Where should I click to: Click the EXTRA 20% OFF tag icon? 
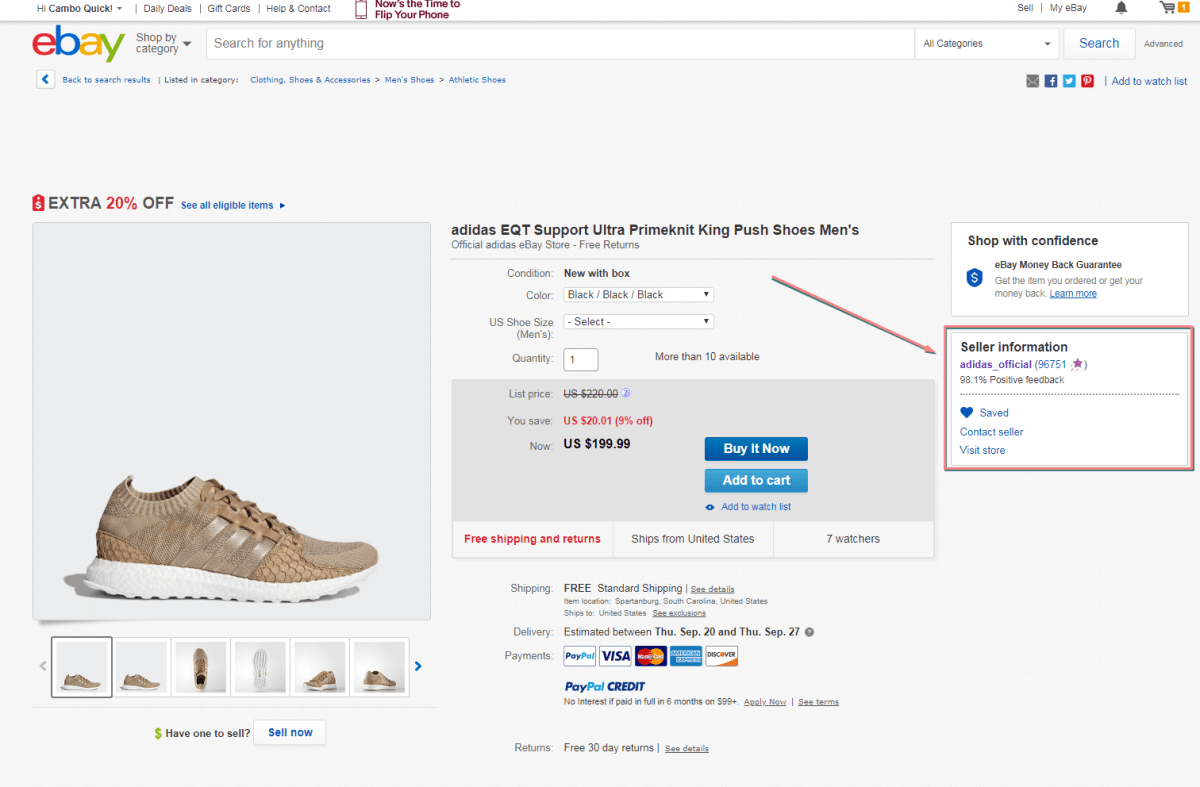[38, 203]
